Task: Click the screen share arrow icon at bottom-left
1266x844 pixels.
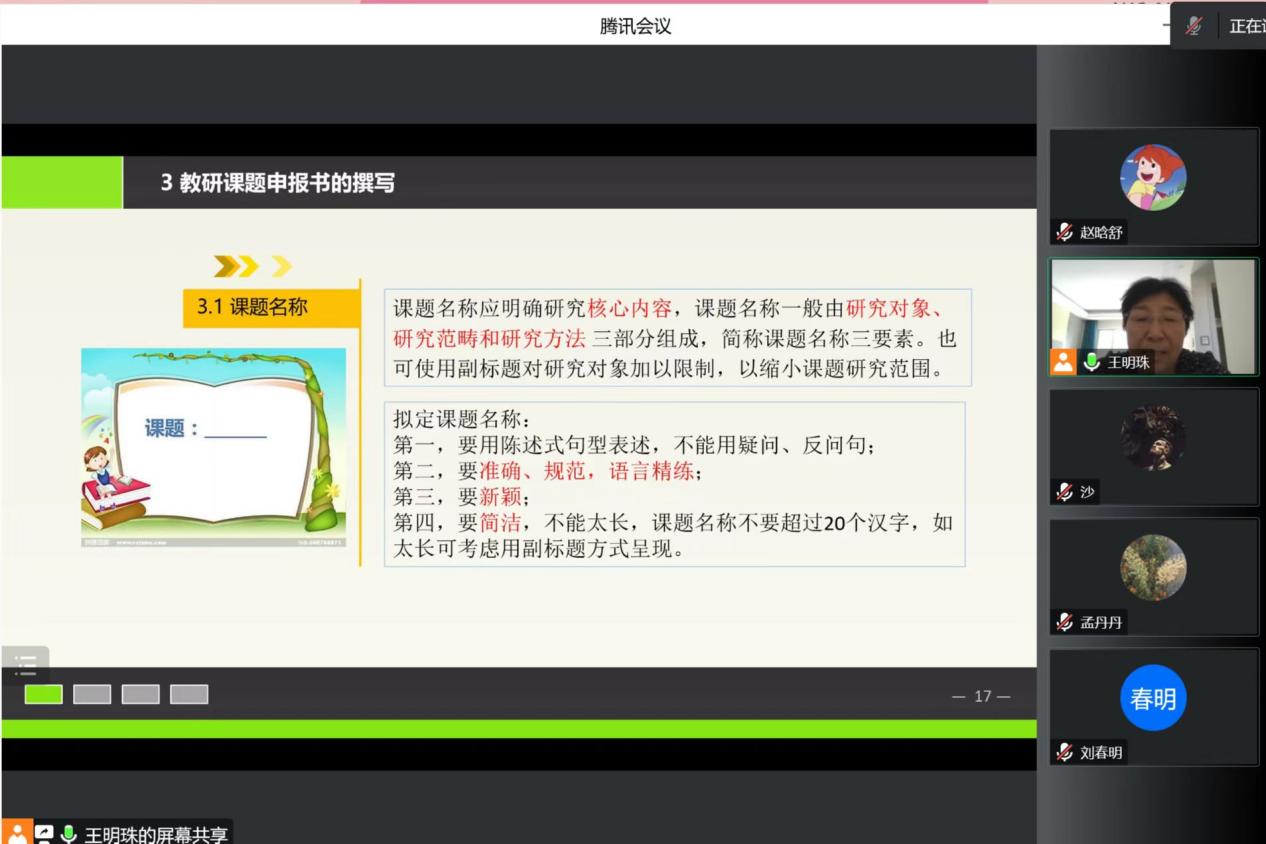Action: (x=44, y=834)
